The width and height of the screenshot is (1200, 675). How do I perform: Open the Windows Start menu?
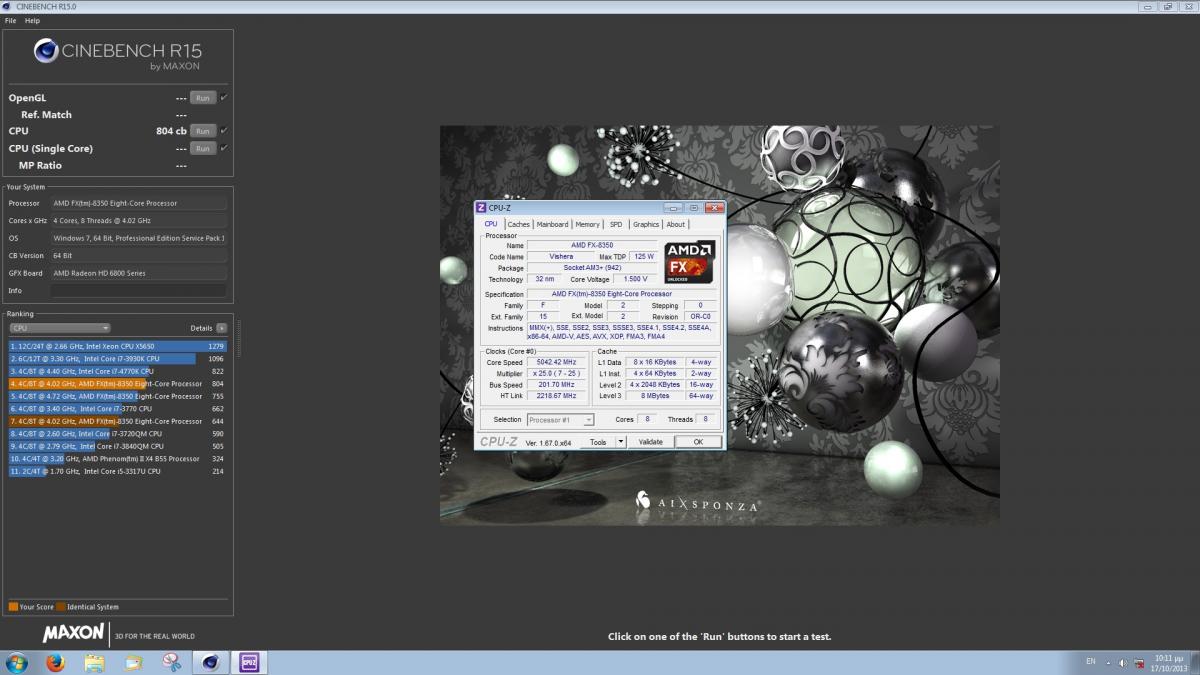click(x=17, y=662)
